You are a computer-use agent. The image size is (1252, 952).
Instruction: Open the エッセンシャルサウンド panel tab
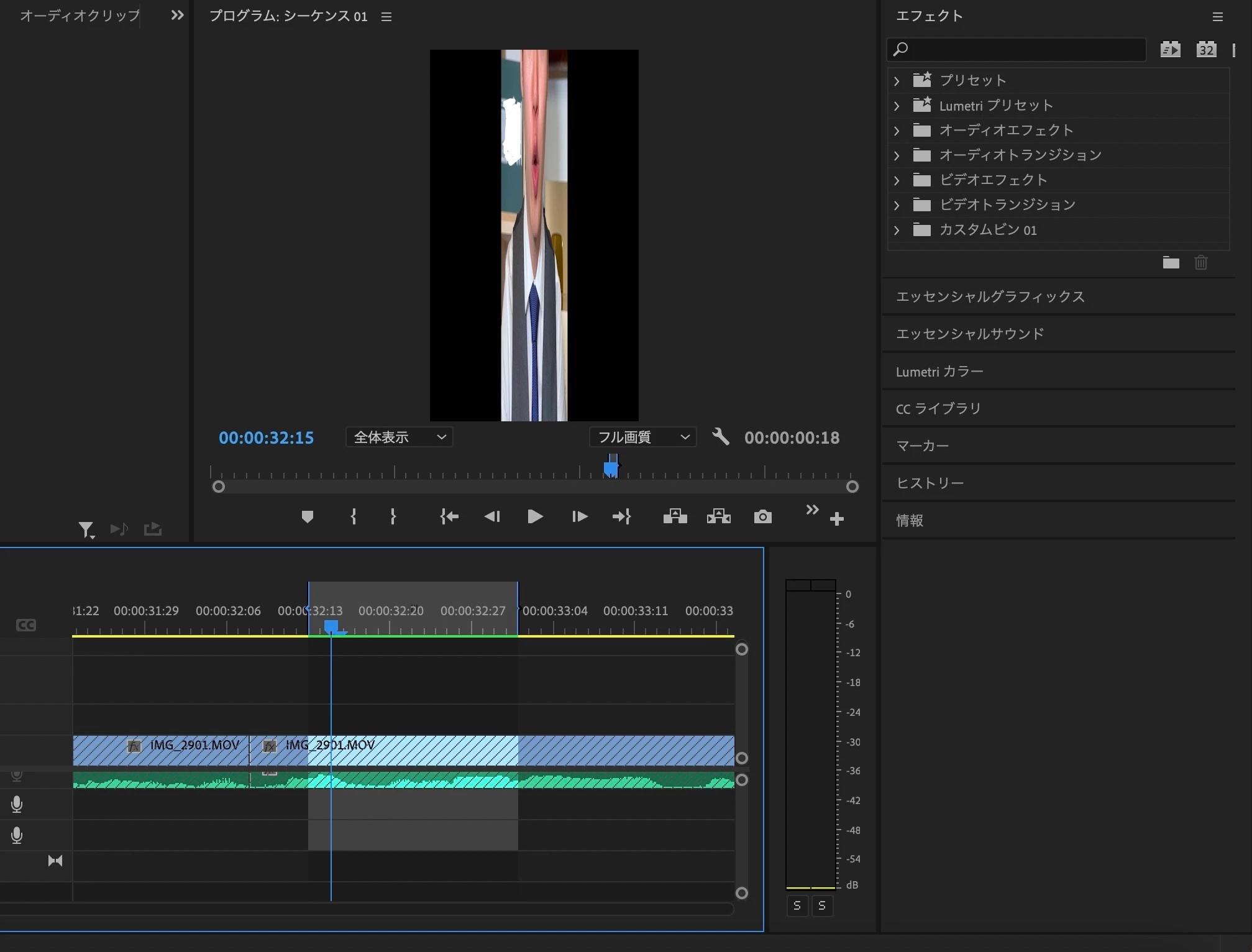point(969,334)
